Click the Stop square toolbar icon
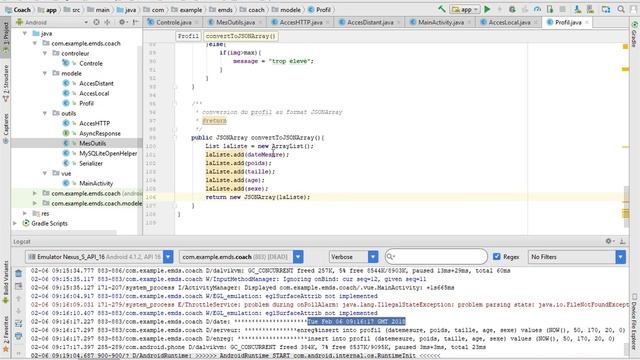 pos(562,9)
